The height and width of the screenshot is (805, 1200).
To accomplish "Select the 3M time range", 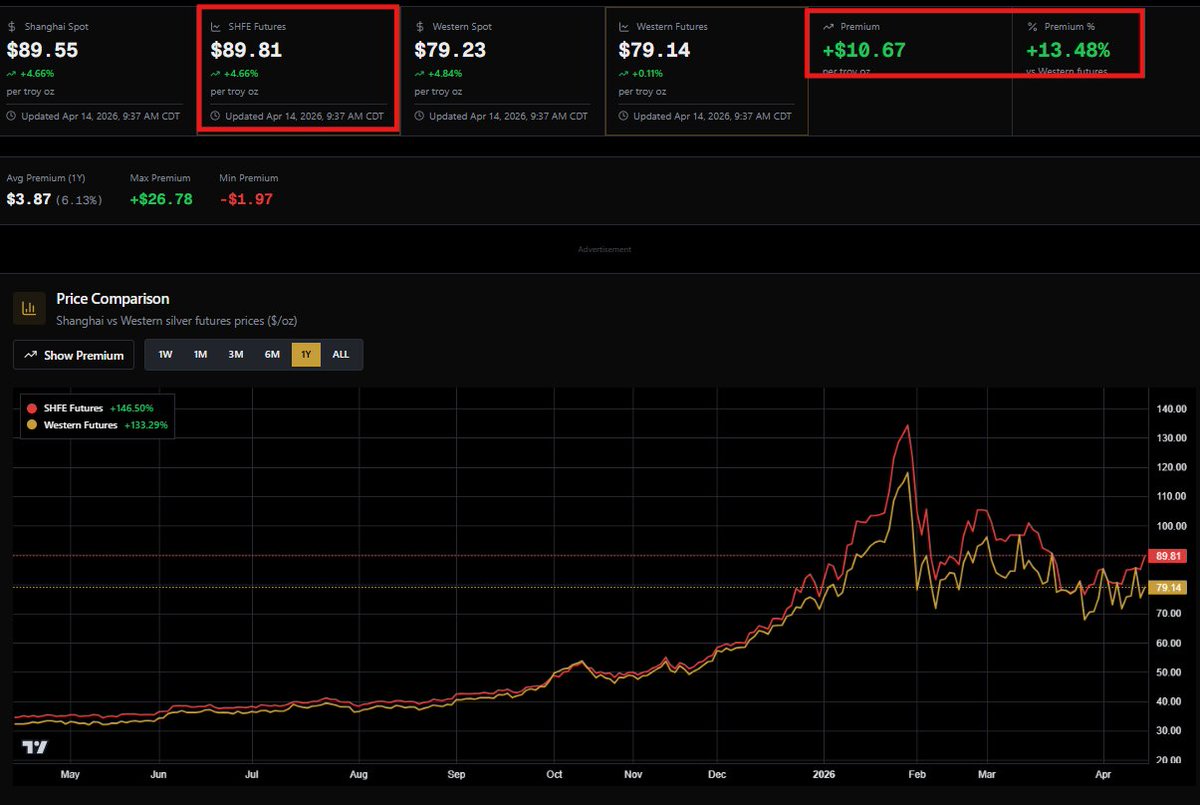I will point(236,355).
